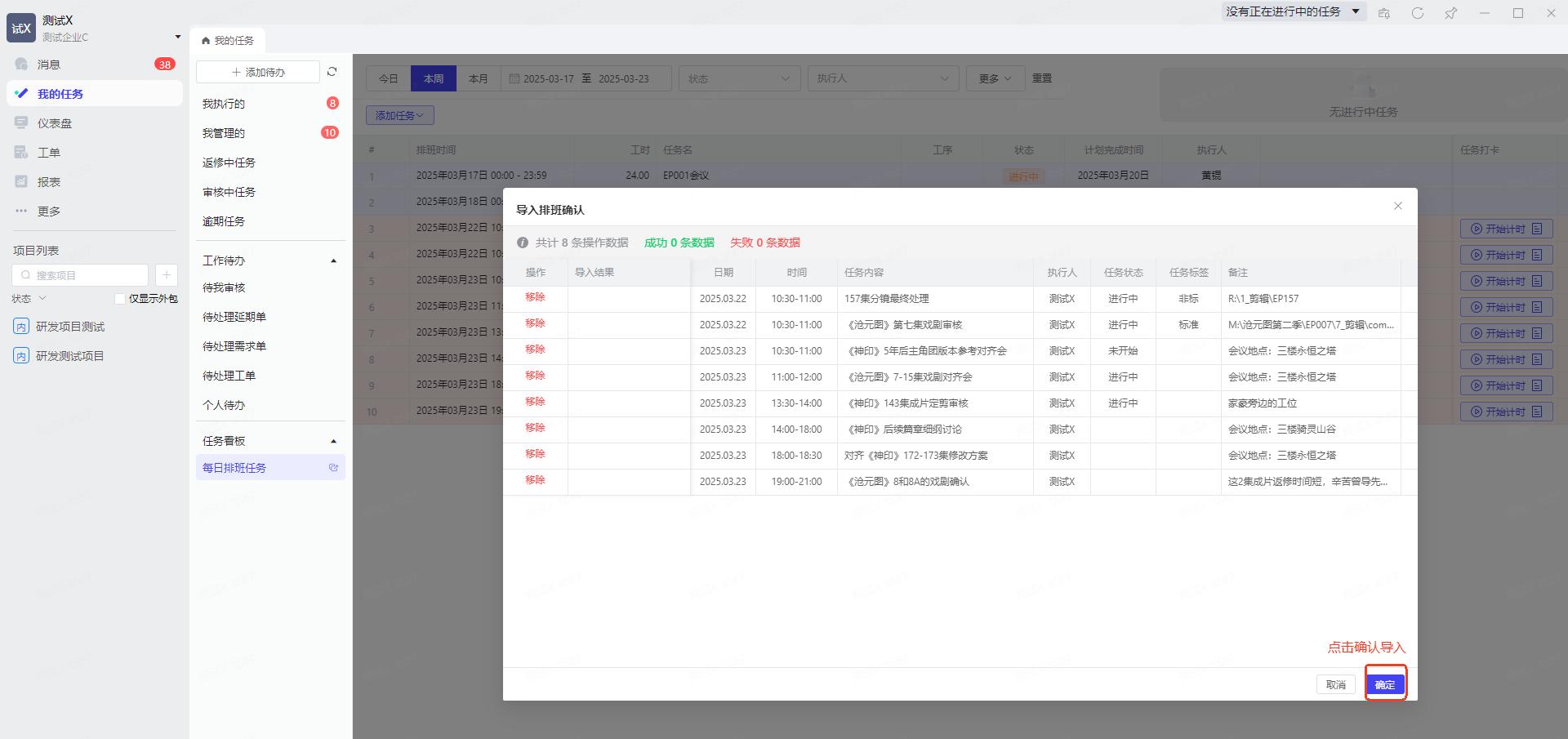Click the 添加待办 button

(x=258, y=72)
